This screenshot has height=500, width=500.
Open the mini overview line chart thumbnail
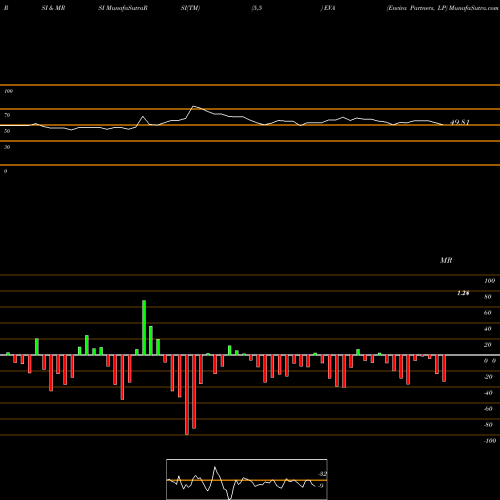247,479
